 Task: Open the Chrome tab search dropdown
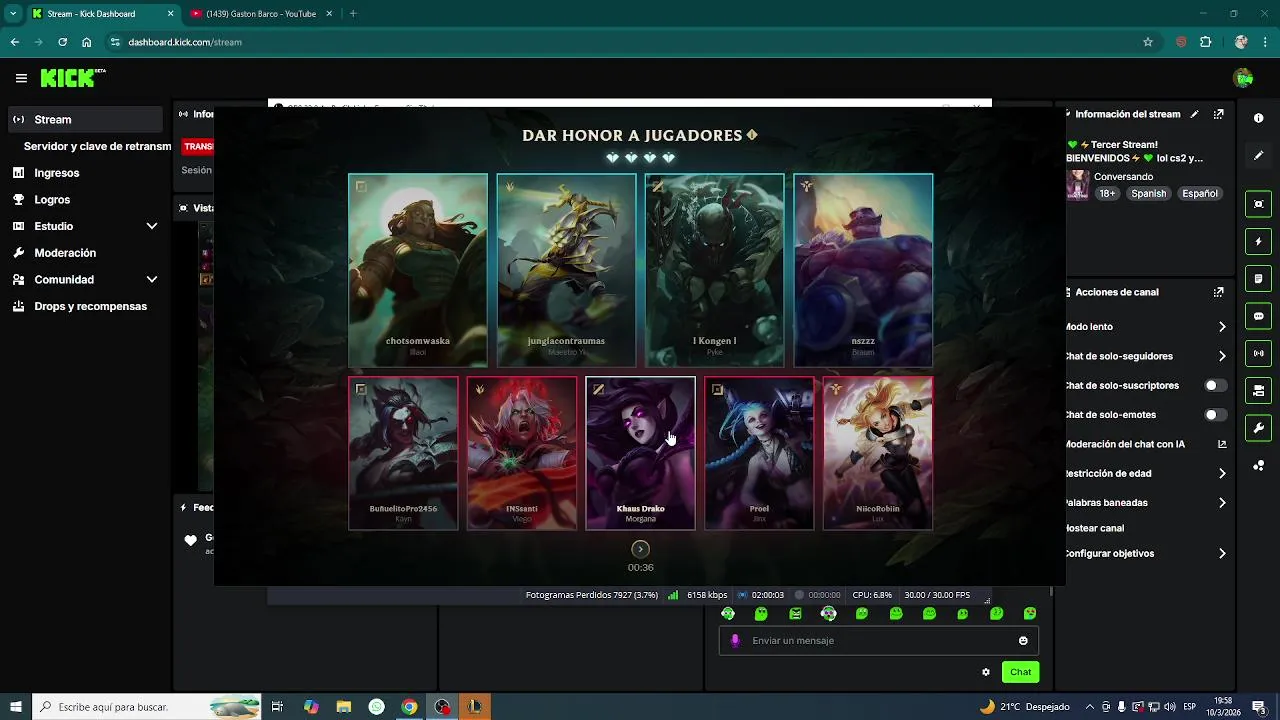tap(13, 14)
